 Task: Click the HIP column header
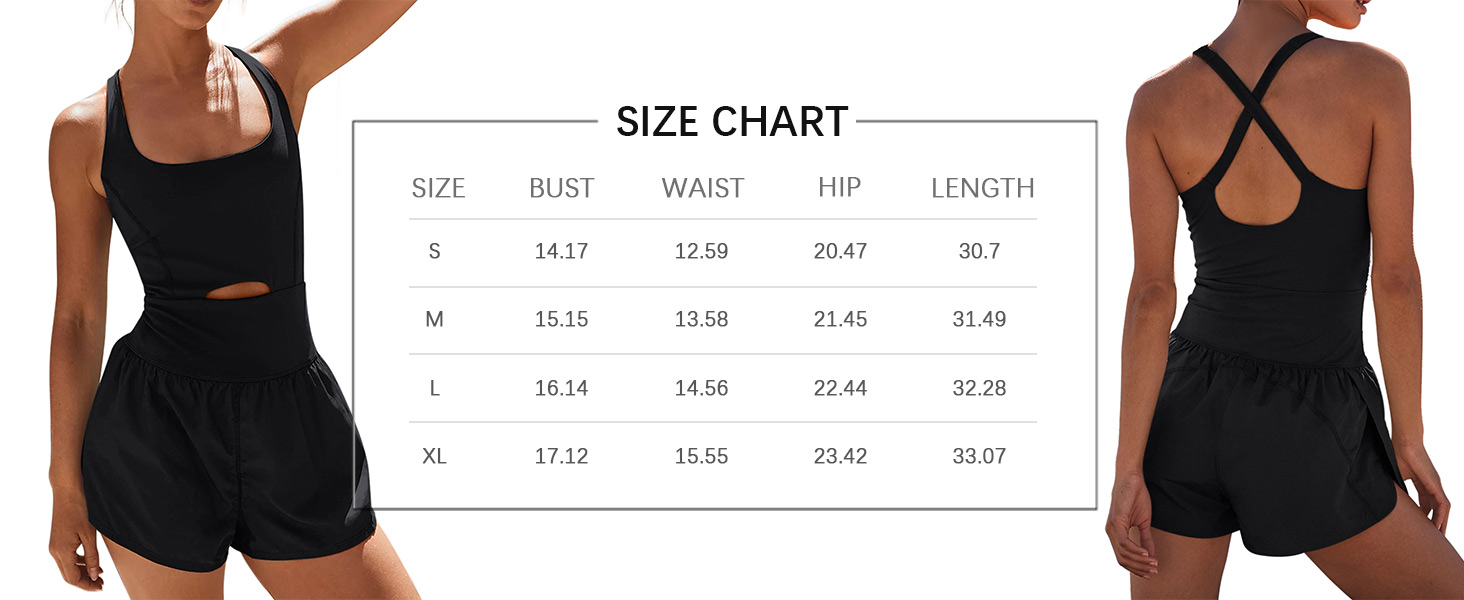[x=839, y=187]
